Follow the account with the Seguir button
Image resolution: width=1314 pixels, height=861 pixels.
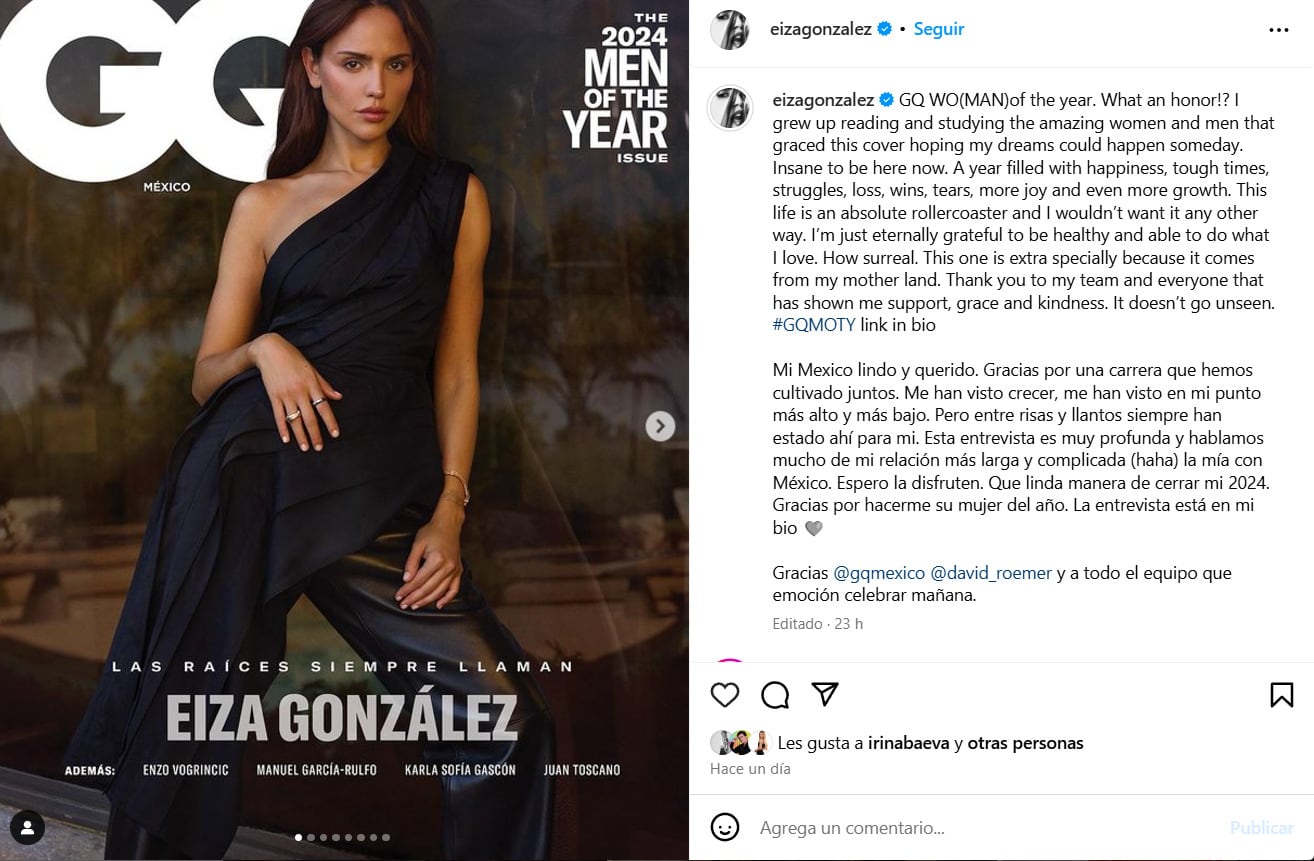point(939,30)
